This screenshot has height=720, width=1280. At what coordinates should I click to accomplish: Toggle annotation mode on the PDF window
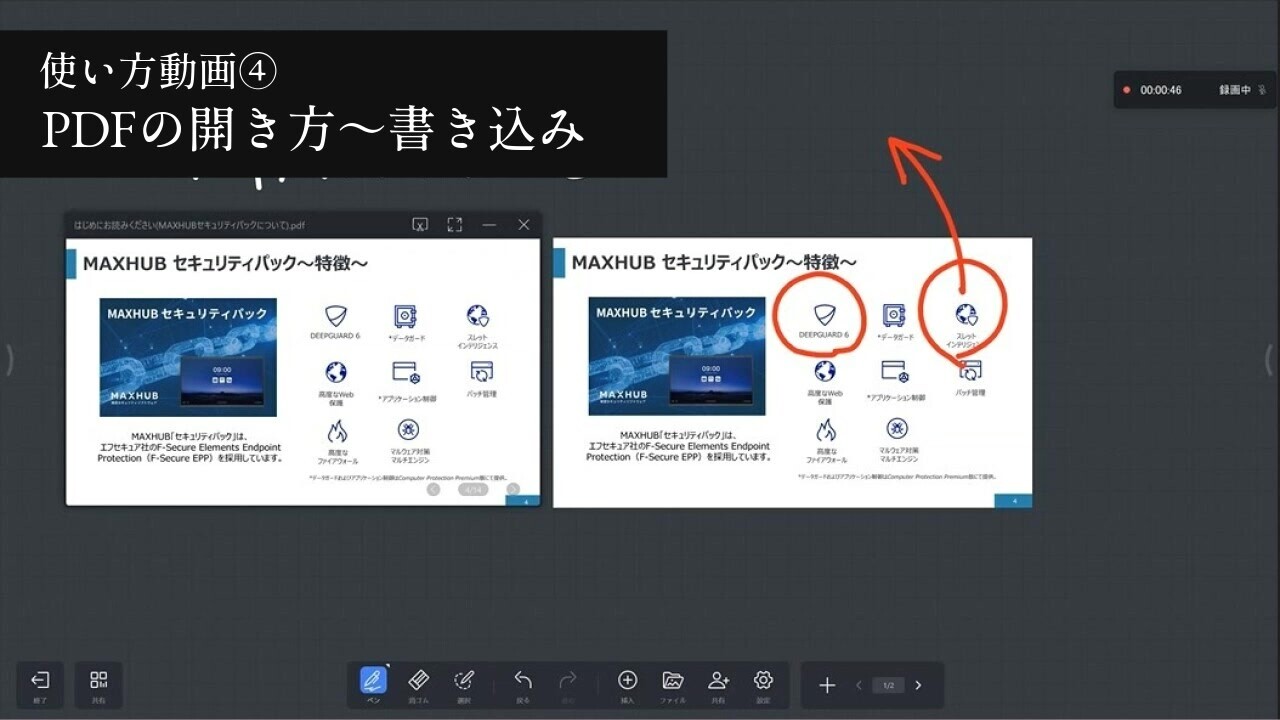coord(421,224)
